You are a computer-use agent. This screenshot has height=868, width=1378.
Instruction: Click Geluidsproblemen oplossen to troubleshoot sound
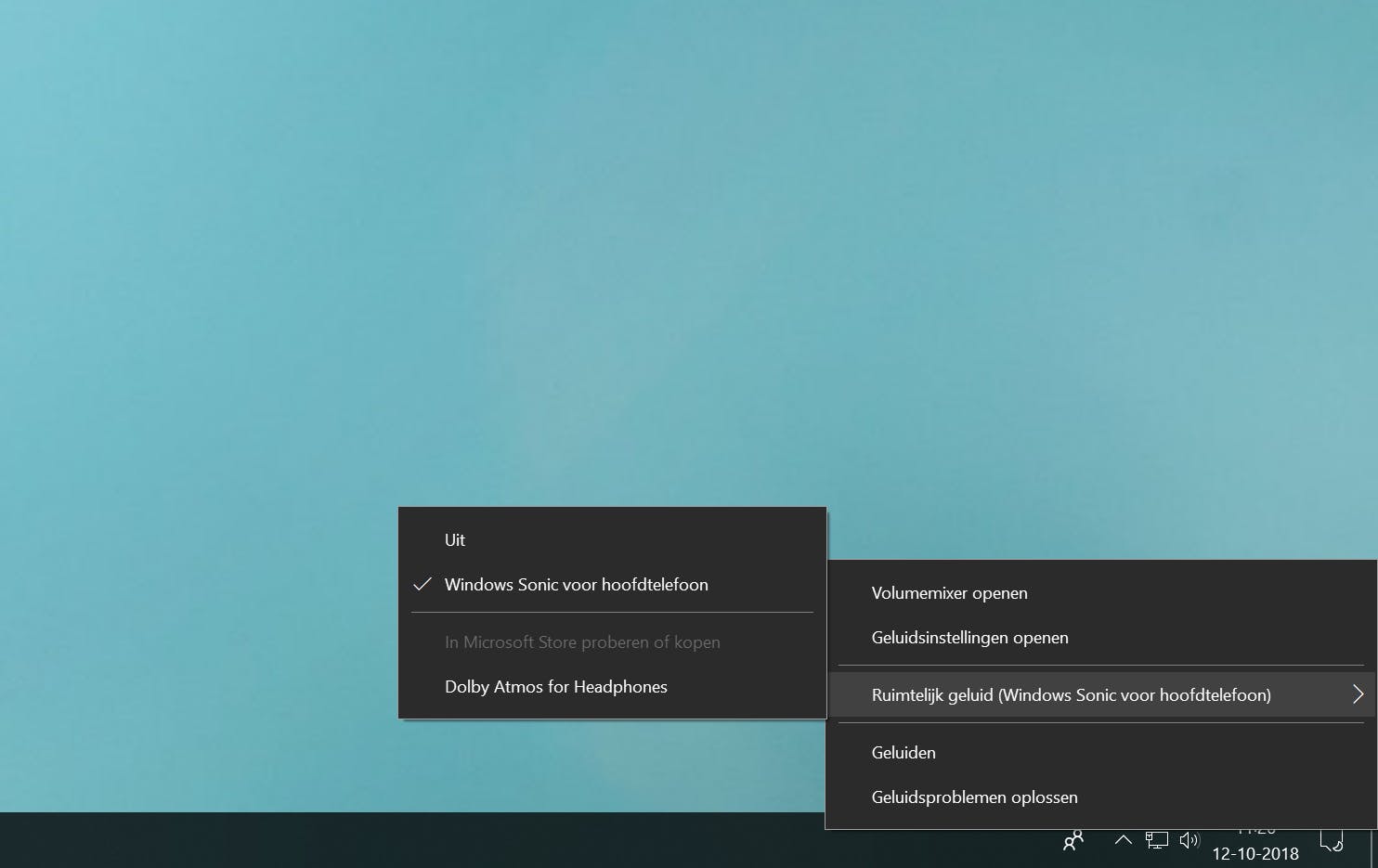974,797
